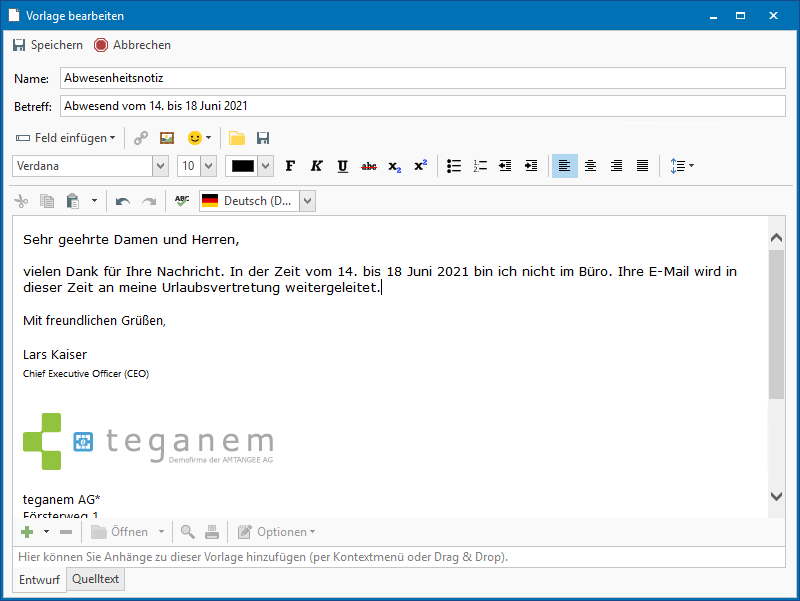Click the editor scrollbar up arrow

[776, 237]
